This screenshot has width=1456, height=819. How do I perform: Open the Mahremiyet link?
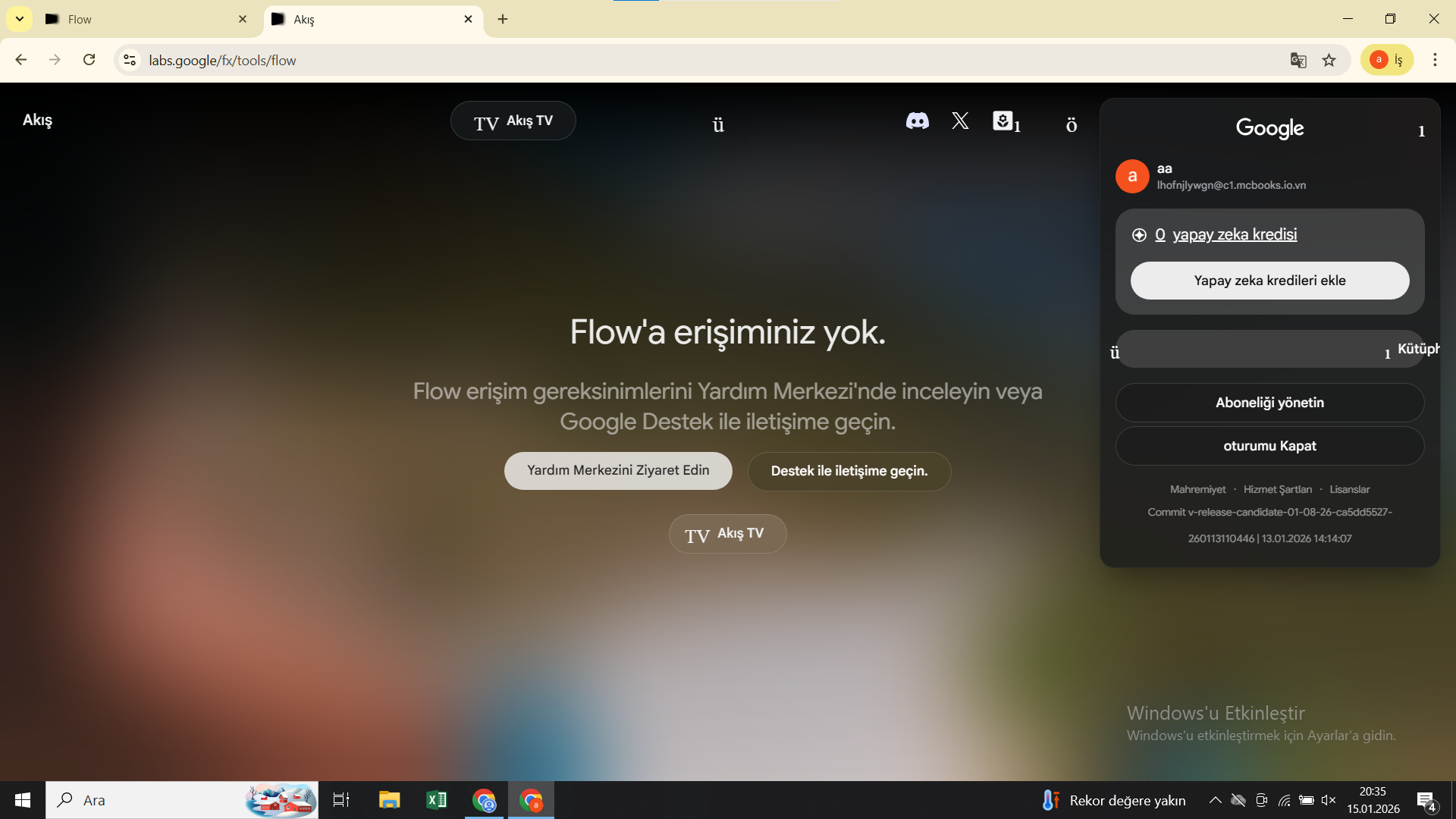coord(1198,489)
